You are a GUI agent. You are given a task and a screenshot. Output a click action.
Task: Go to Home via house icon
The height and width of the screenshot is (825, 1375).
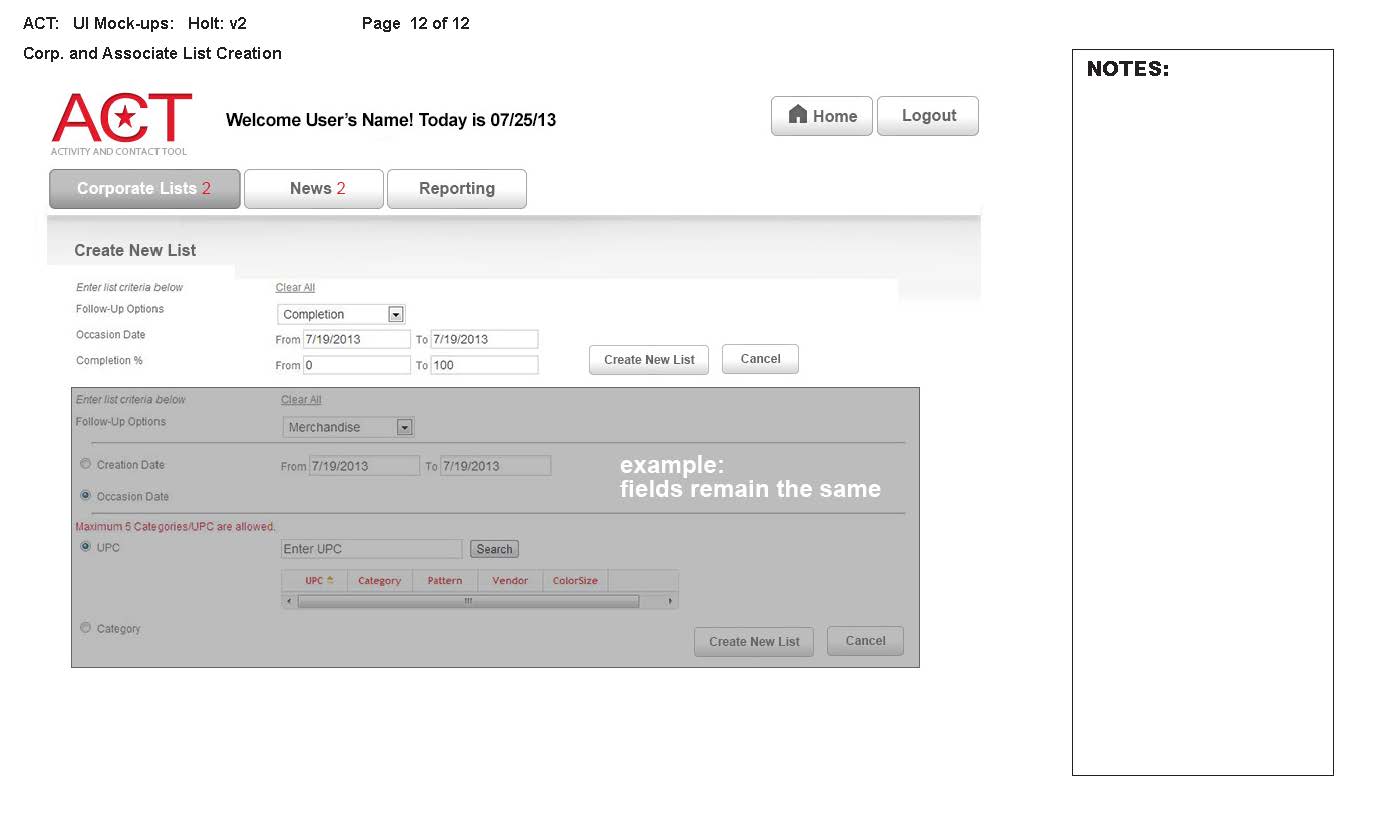pos(798,115)
